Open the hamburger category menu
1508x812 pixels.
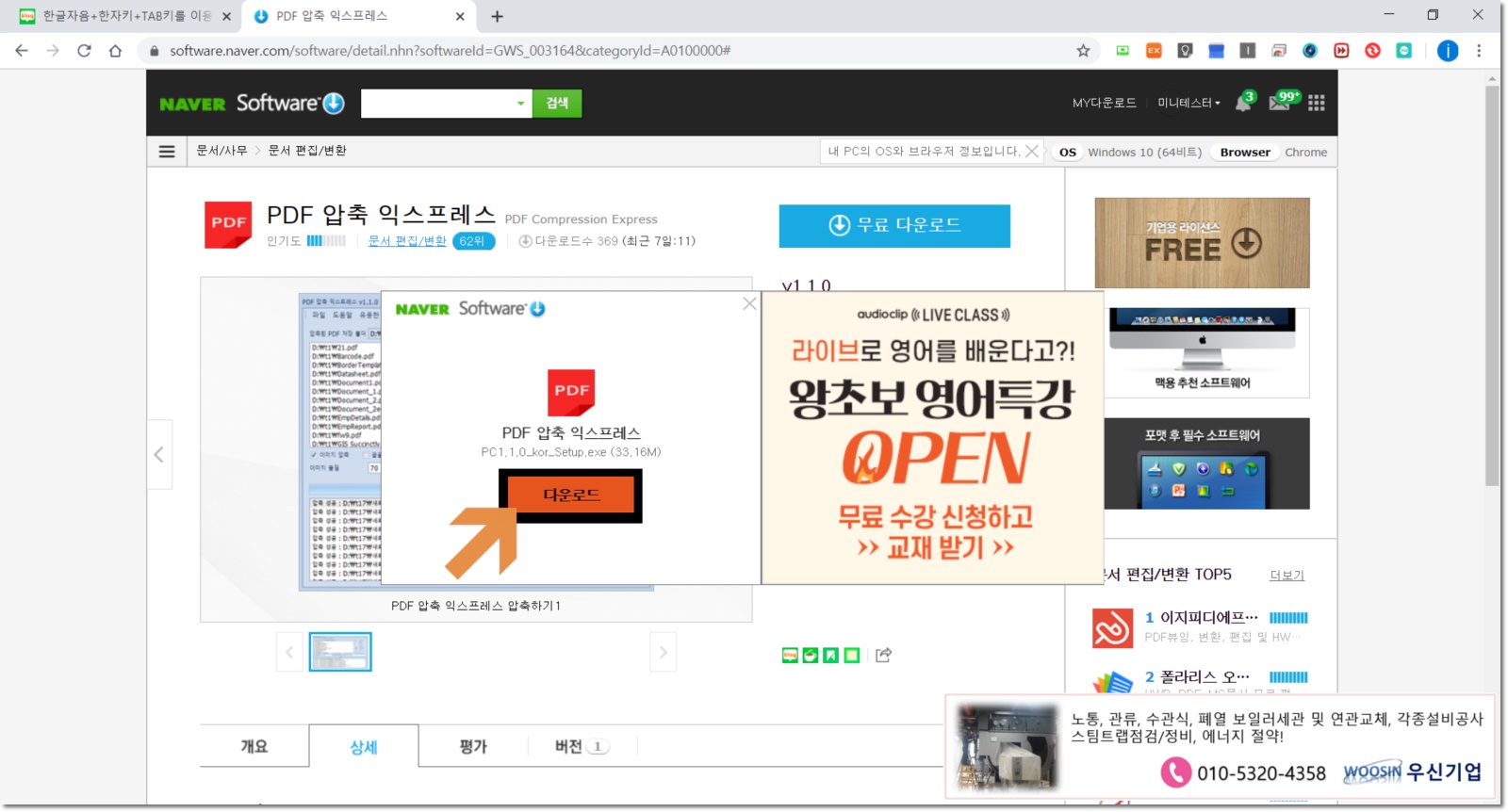pos(167,151)
